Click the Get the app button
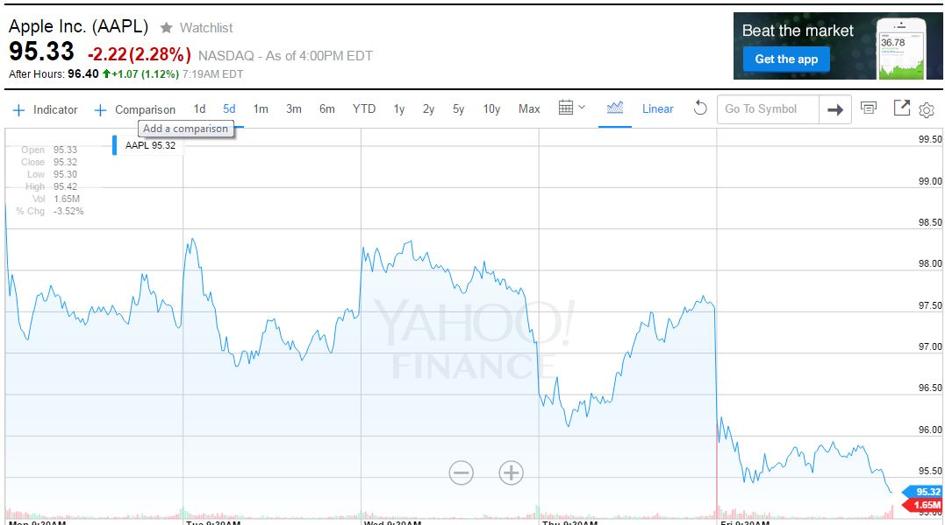 click(x=786, y=59)
